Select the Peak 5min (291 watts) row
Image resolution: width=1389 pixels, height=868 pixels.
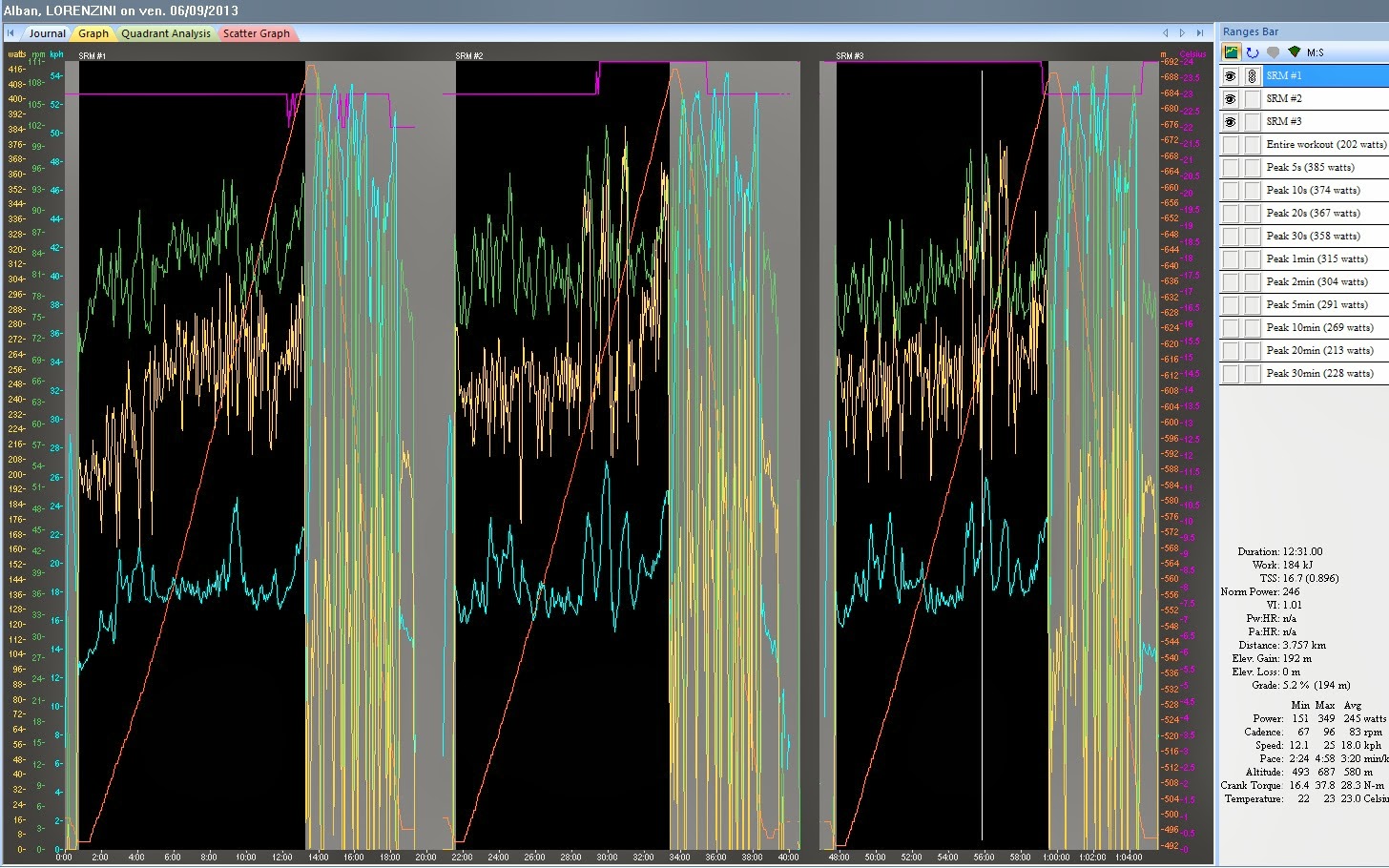(x=1304, y=304)
